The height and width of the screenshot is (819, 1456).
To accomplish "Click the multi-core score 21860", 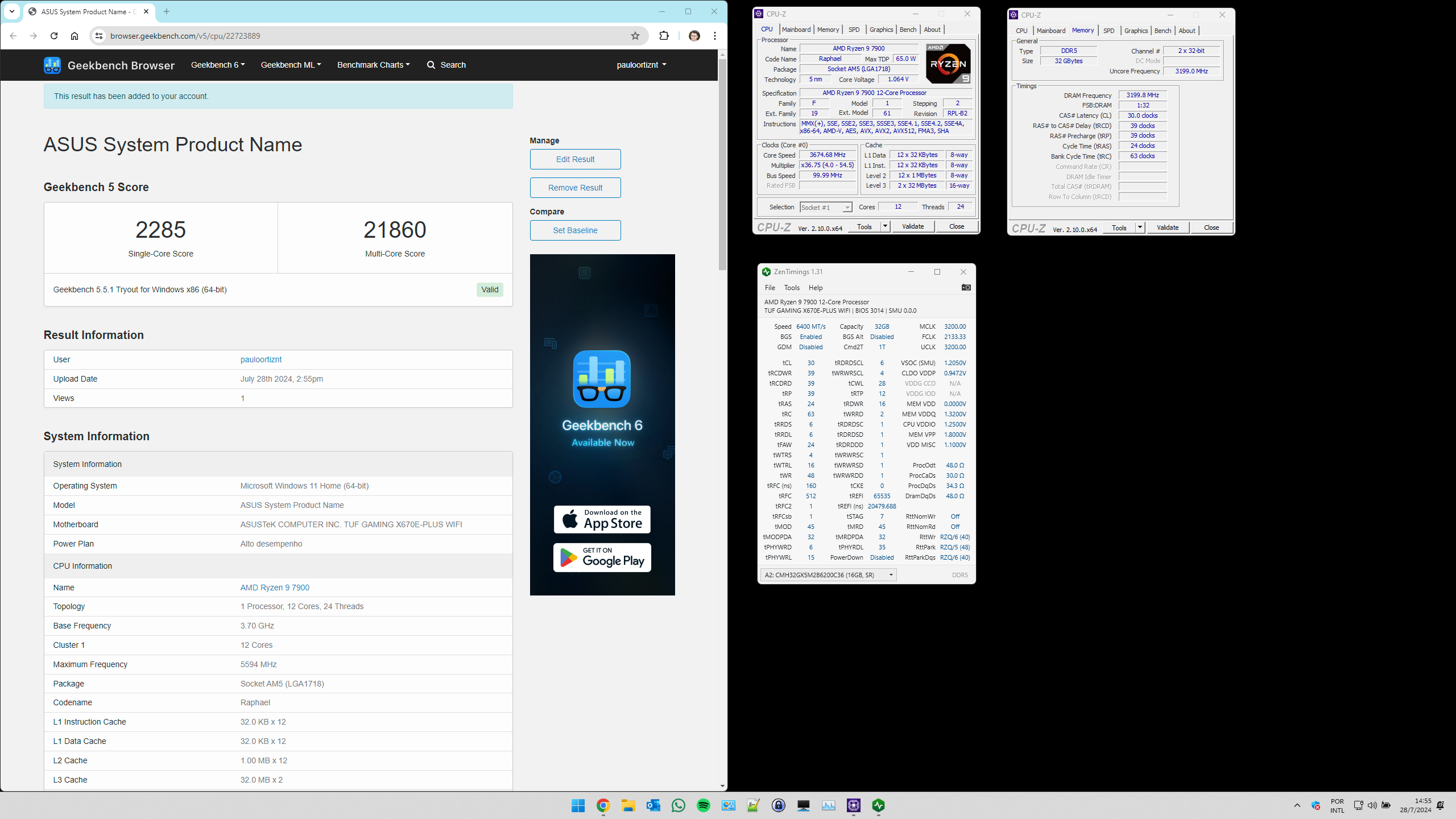I will [395, 230].
